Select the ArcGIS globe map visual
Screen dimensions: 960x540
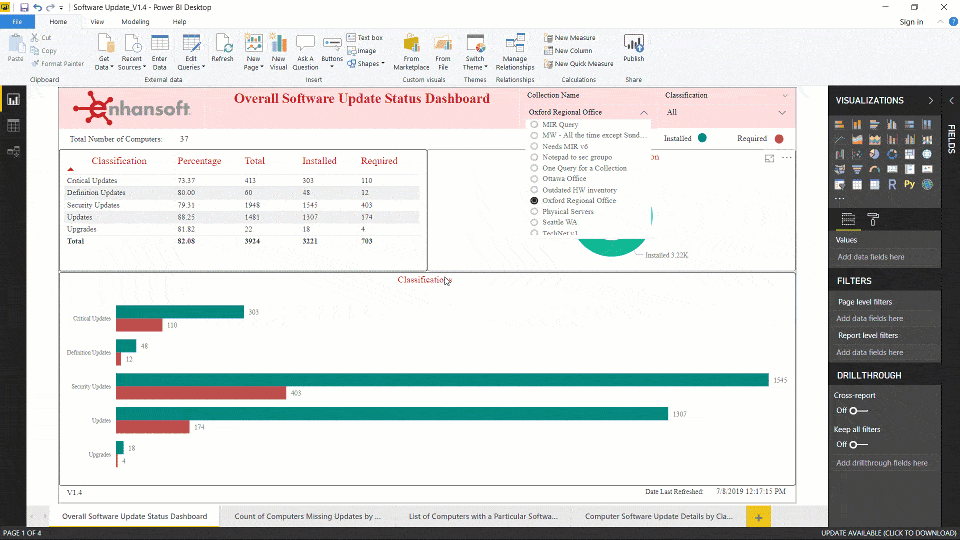pos(928,184)
